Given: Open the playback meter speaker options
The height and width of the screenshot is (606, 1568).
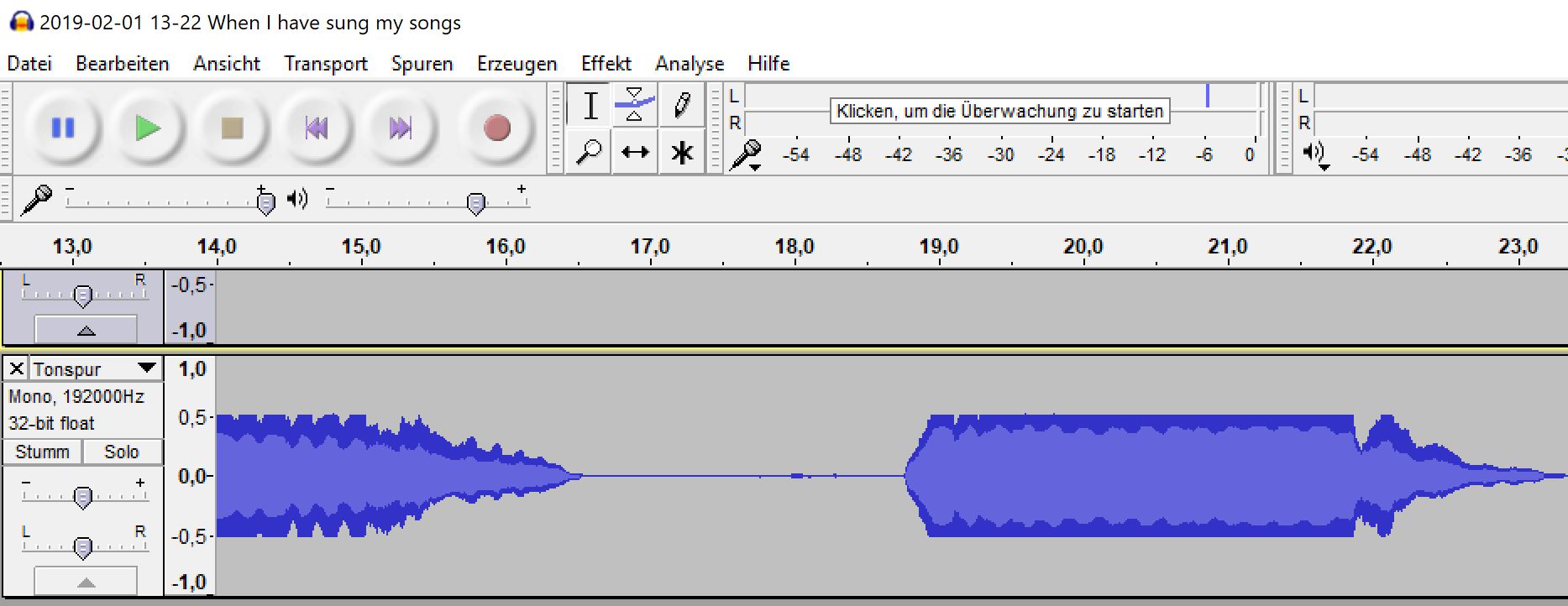Looking at the screenshot, I should coord(1314,154).
